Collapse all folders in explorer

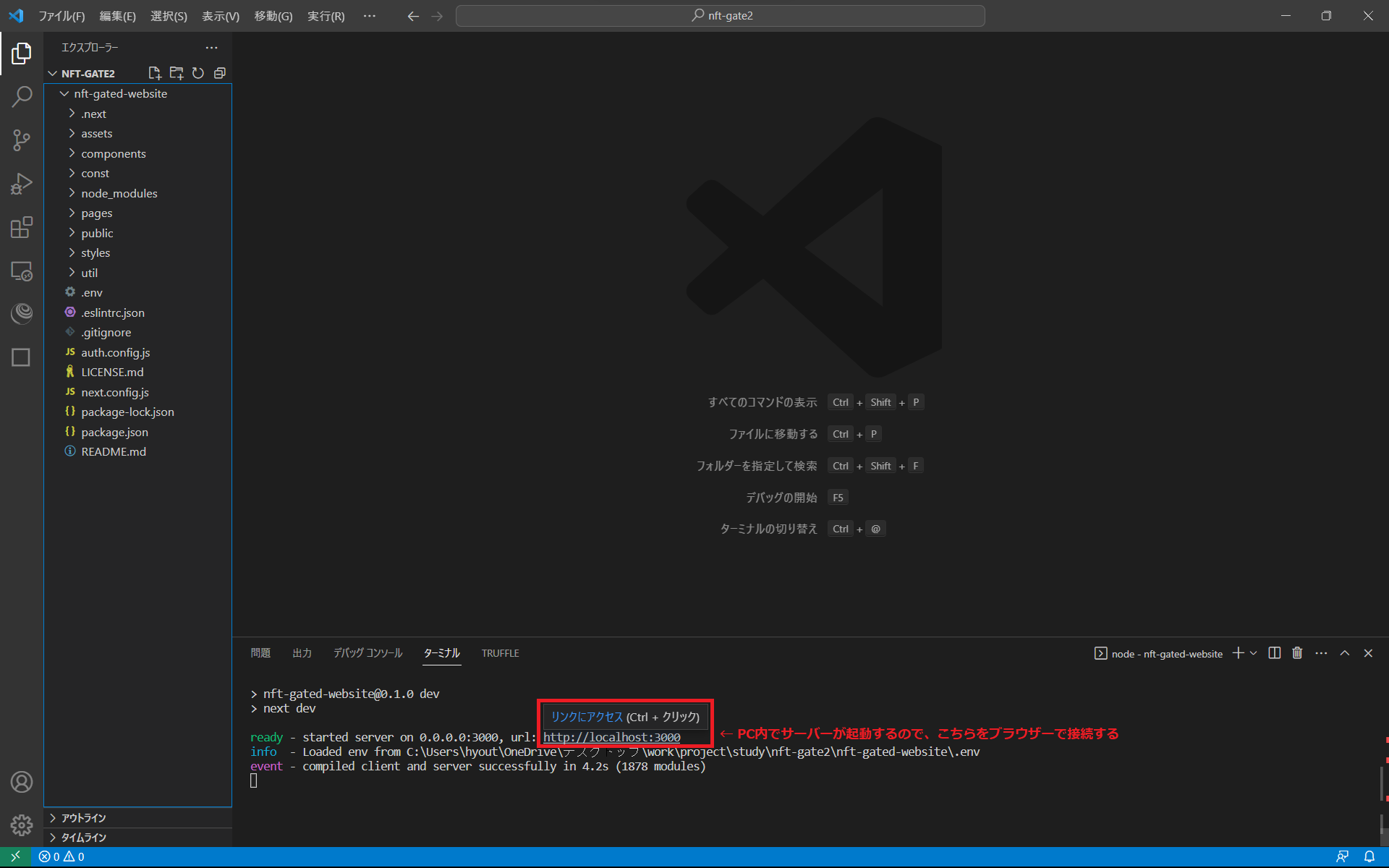pos(220,73)
